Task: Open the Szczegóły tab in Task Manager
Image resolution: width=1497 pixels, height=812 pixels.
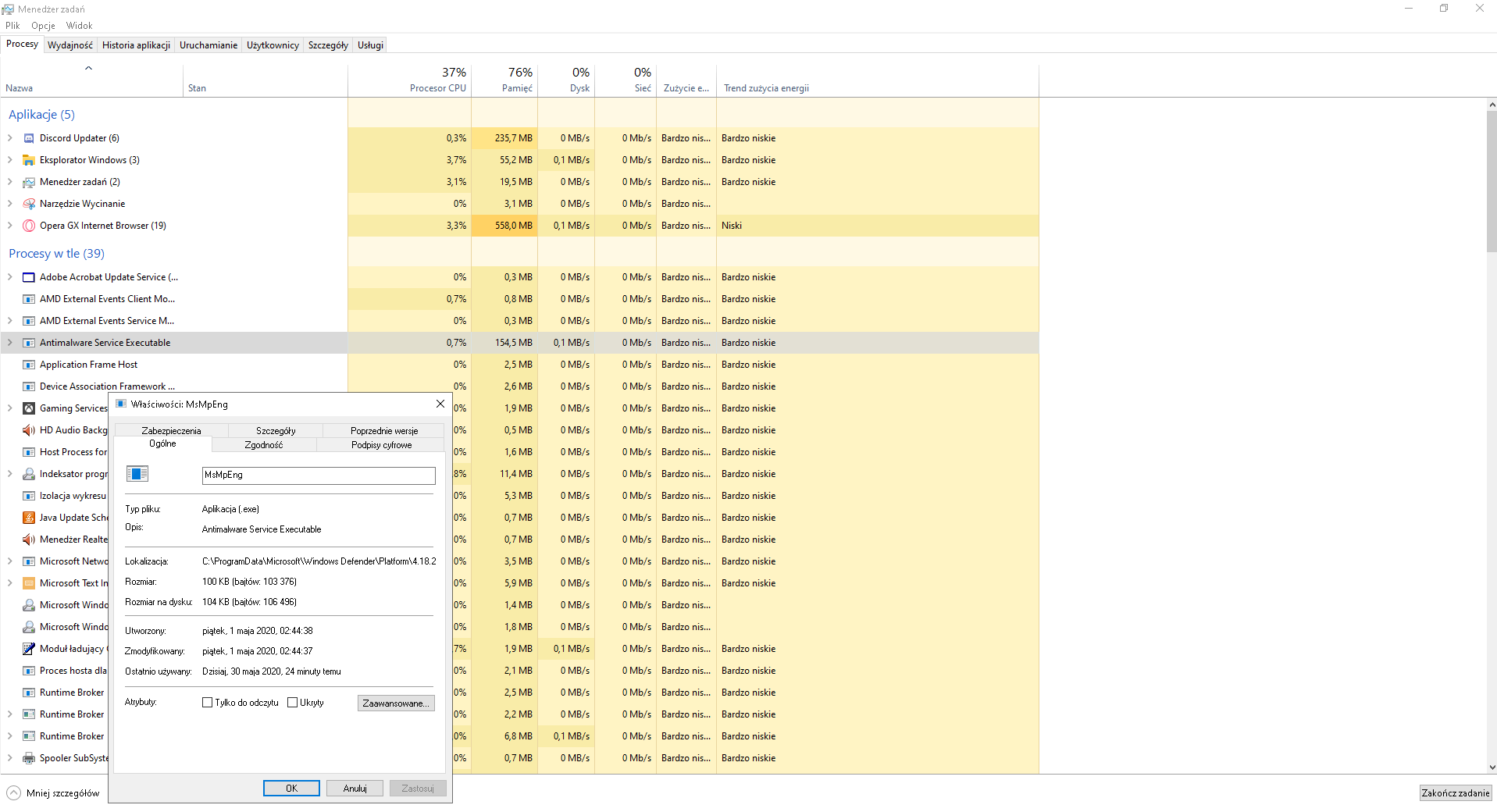Action: [328, 45]
